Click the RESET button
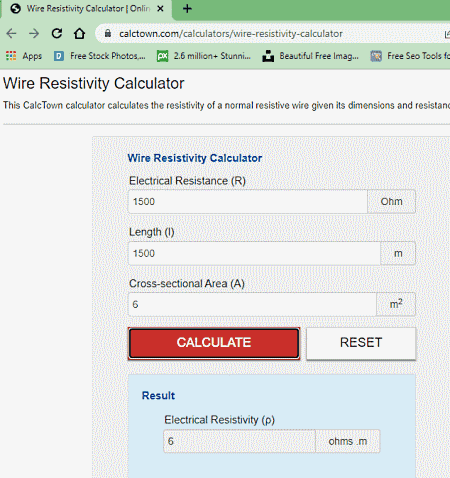 pyautogui.click(x=361, y=343)
